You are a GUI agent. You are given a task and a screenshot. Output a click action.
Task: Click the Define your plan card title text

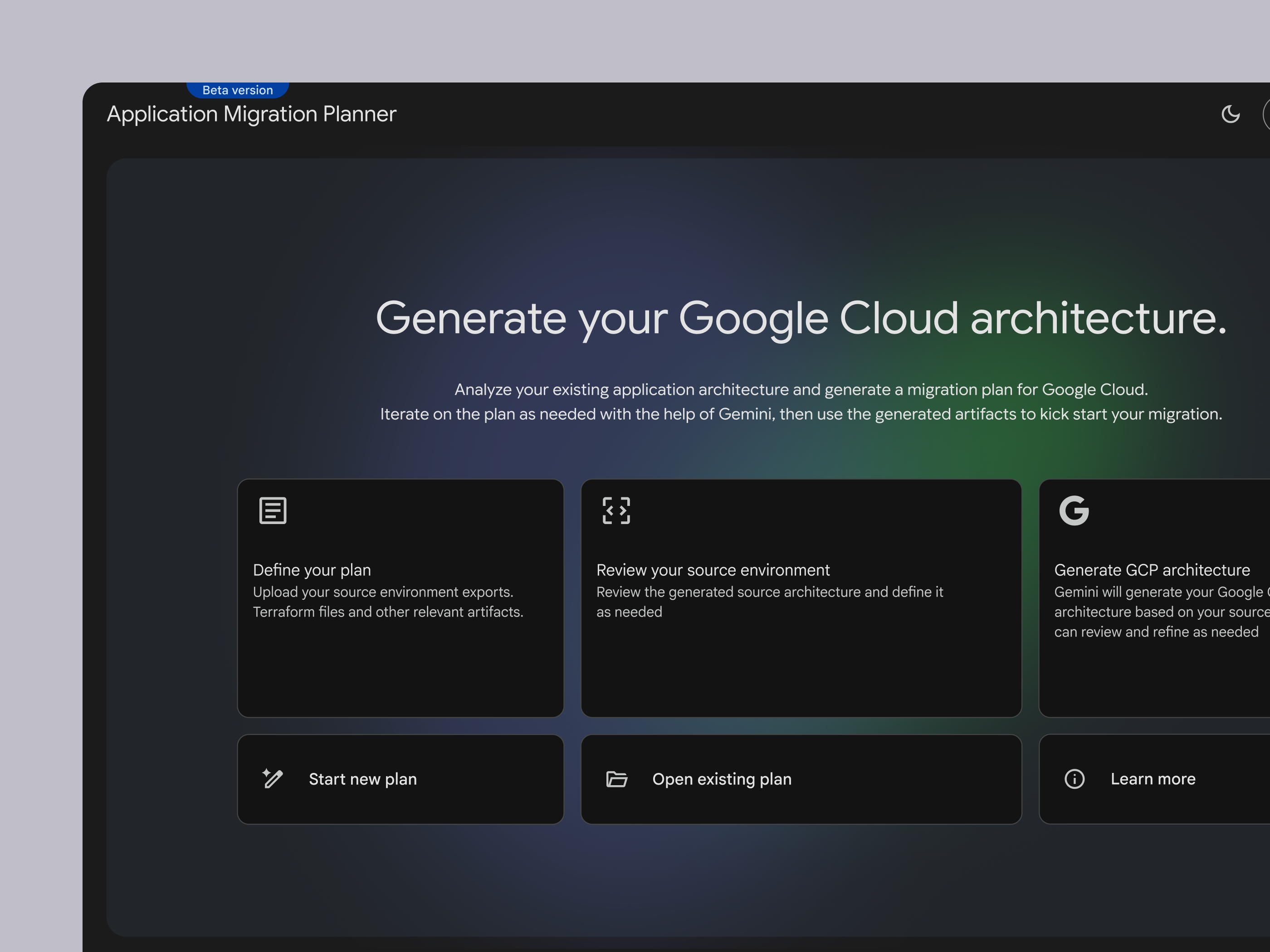click(311, 569)
